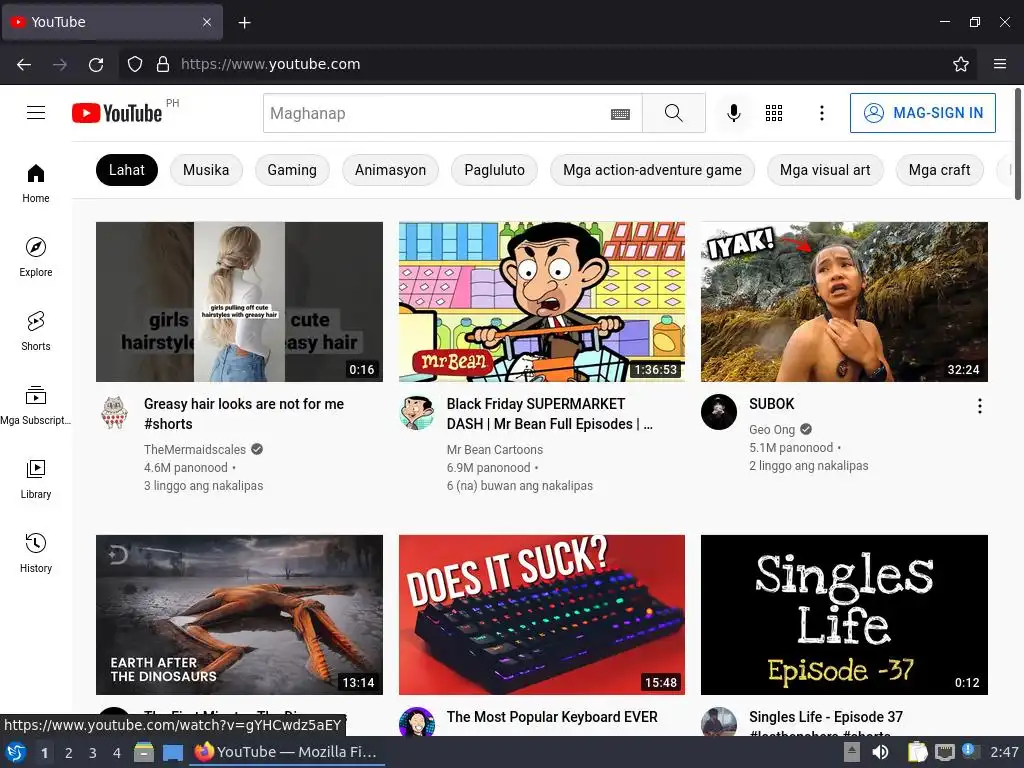Click YouTube Mozilla Firefox taskbar entry
This screenshot has height=768, width=1024.
point(286,752)
